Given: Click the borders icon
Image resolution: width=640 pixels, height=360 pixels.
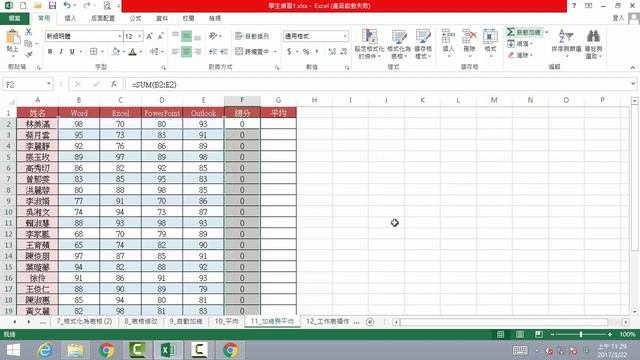Looking at the screenshot, I should (x=94, y=51).
